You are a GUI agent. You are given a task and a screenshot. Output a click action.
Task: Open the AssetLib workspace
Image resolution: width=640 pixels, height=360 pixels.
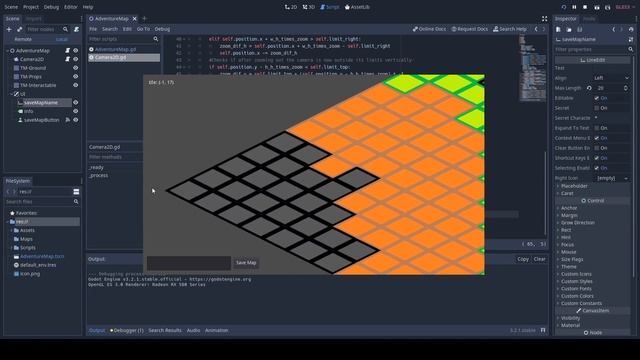[358, 7]
